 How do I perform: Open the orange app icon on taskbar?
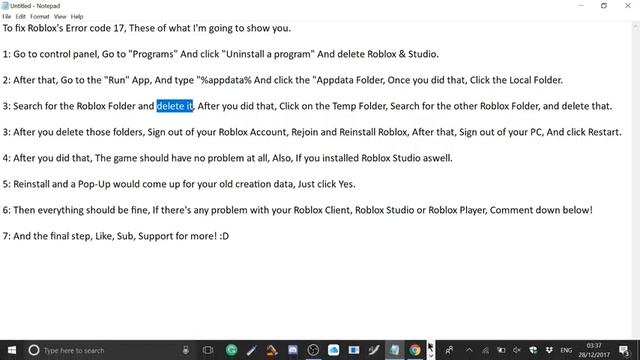click(272, 350)
